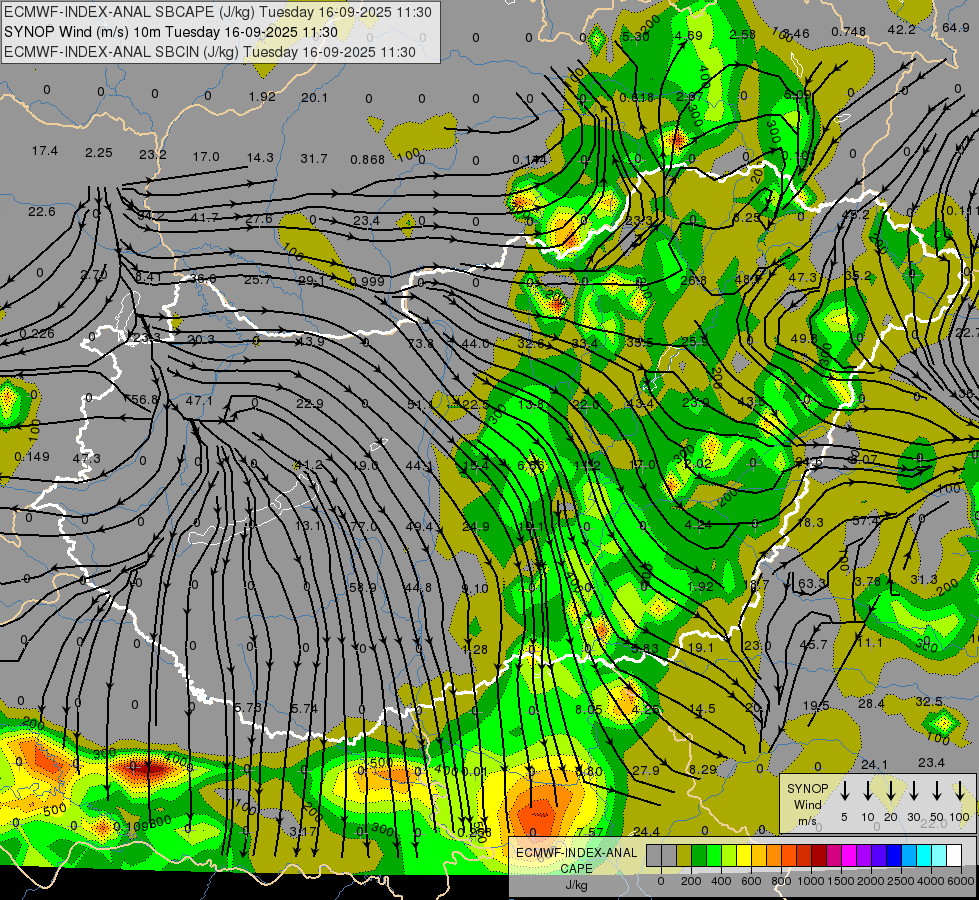Click the station value 0.226
This screenshot has height=900, width=979.
point(36,334)
